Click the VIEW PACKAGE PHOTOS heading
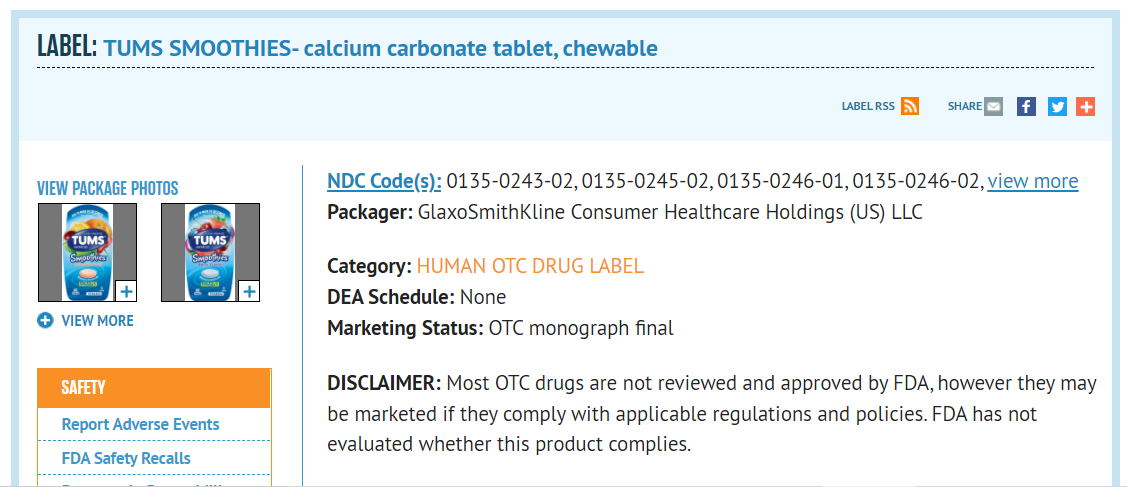 click(x=108, y=188)
